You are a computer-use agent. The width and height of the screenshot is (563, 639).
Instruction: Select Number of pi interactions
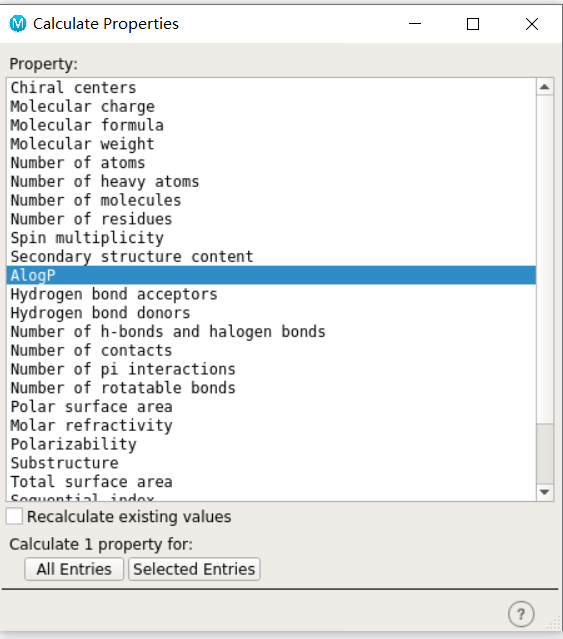pos(271,369)
